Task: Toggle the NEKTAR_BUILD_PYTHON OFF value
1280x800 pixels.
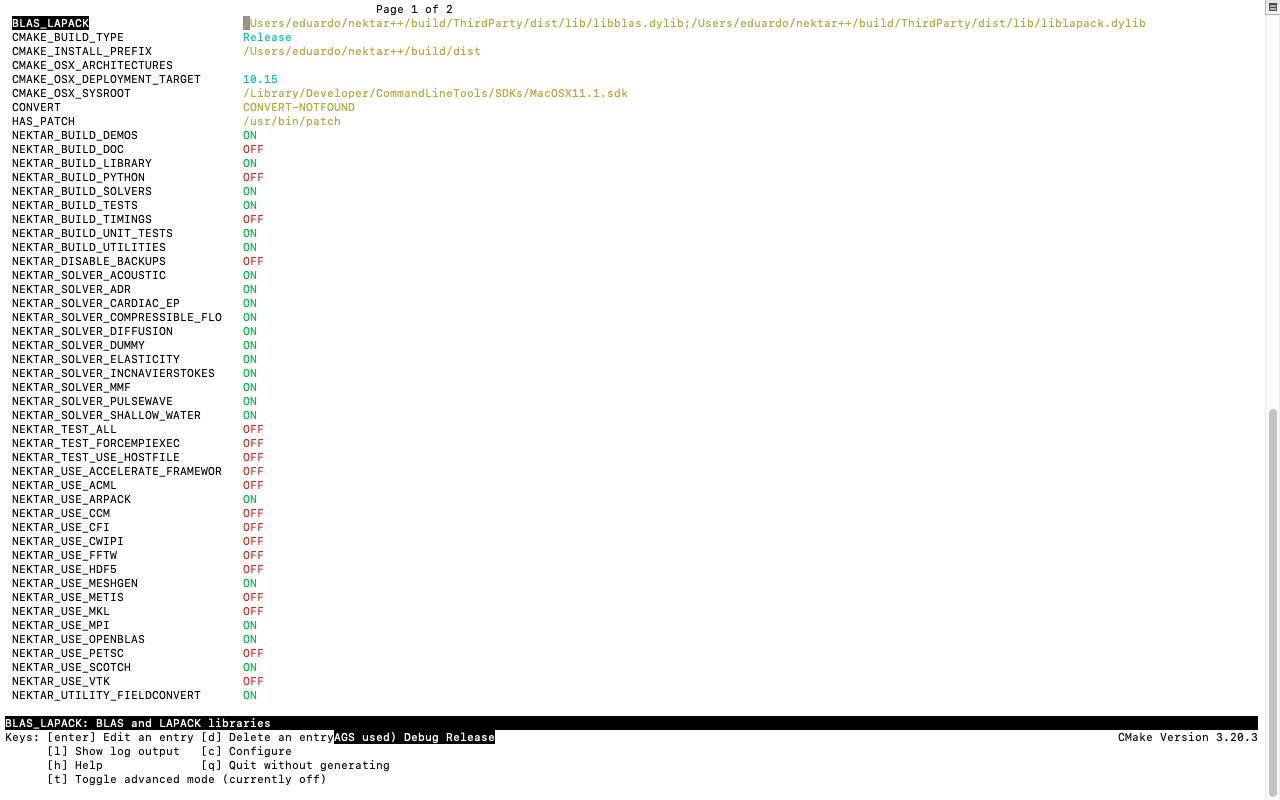Action: [253, 177]
